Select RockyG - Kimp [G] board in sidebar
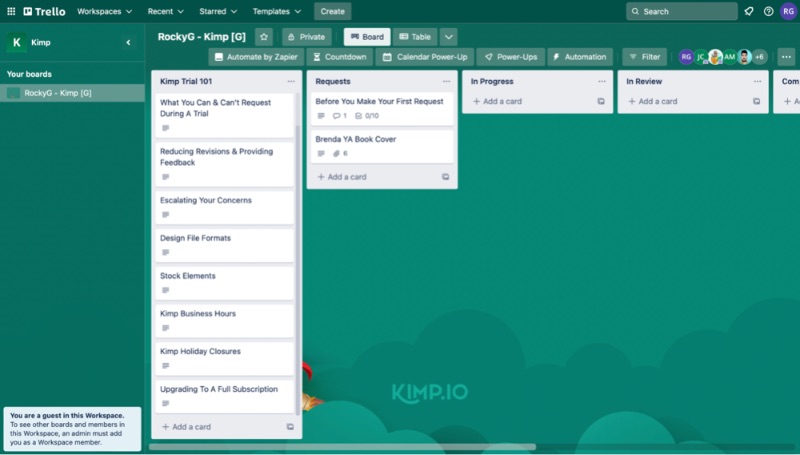 (x=72, y=93)
